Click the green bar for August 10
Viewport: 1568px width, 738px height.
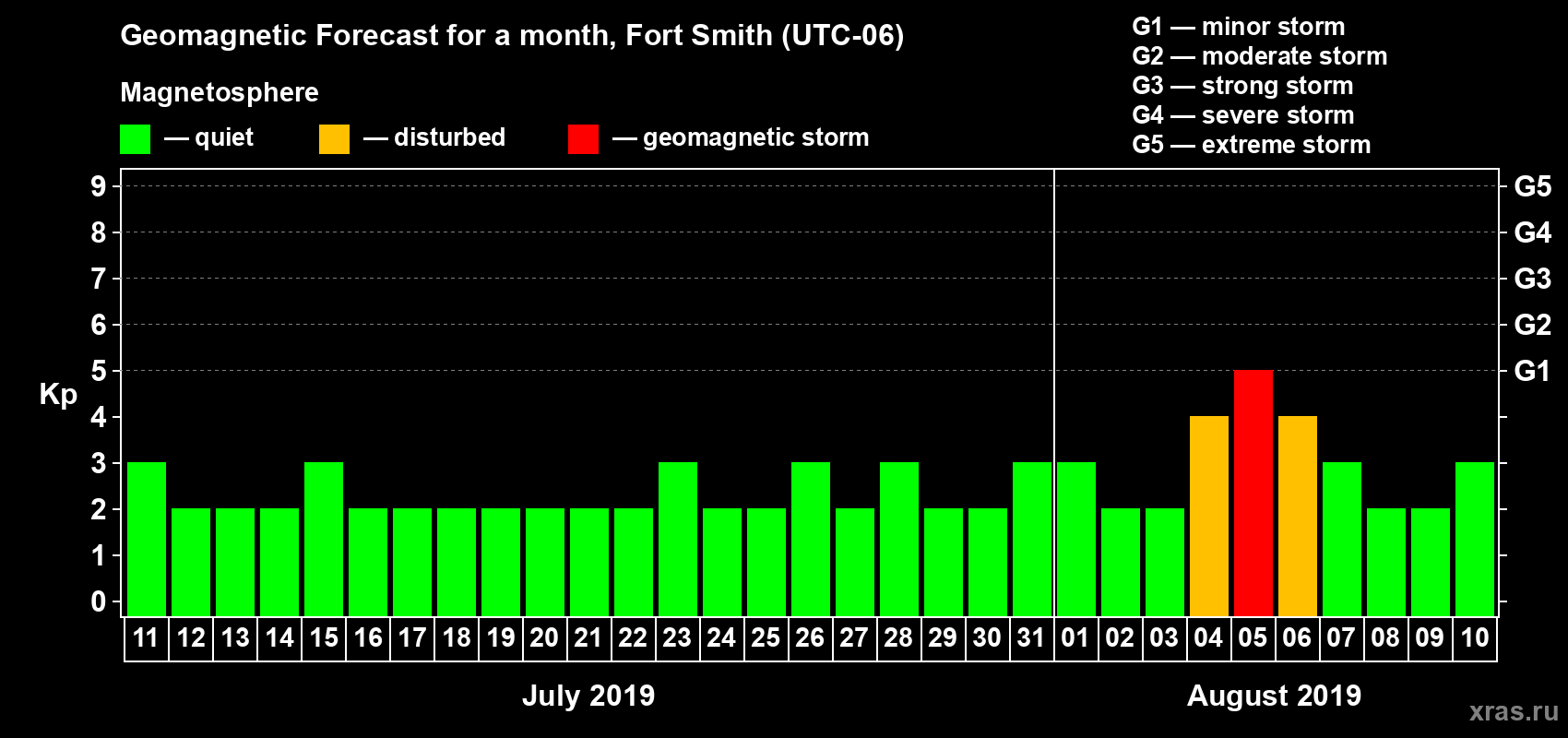(x=1475, y=540)
